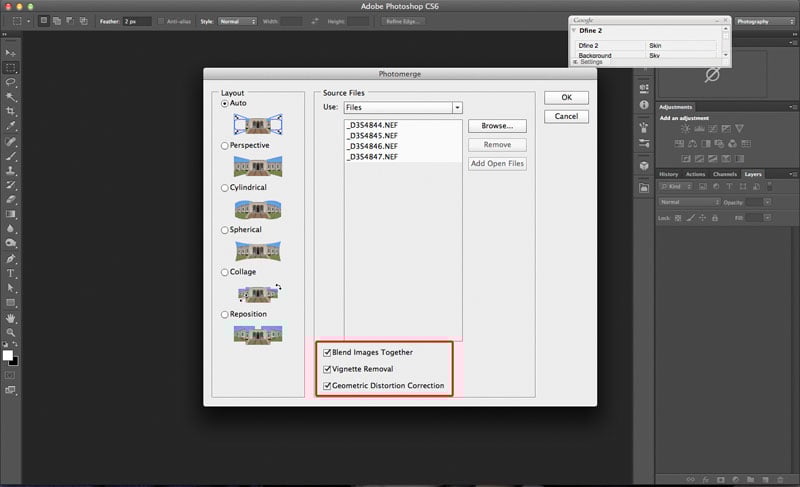Screen dimensions: 800x487
Task: Switch to the Actions tab
Action: click(695, 174)
